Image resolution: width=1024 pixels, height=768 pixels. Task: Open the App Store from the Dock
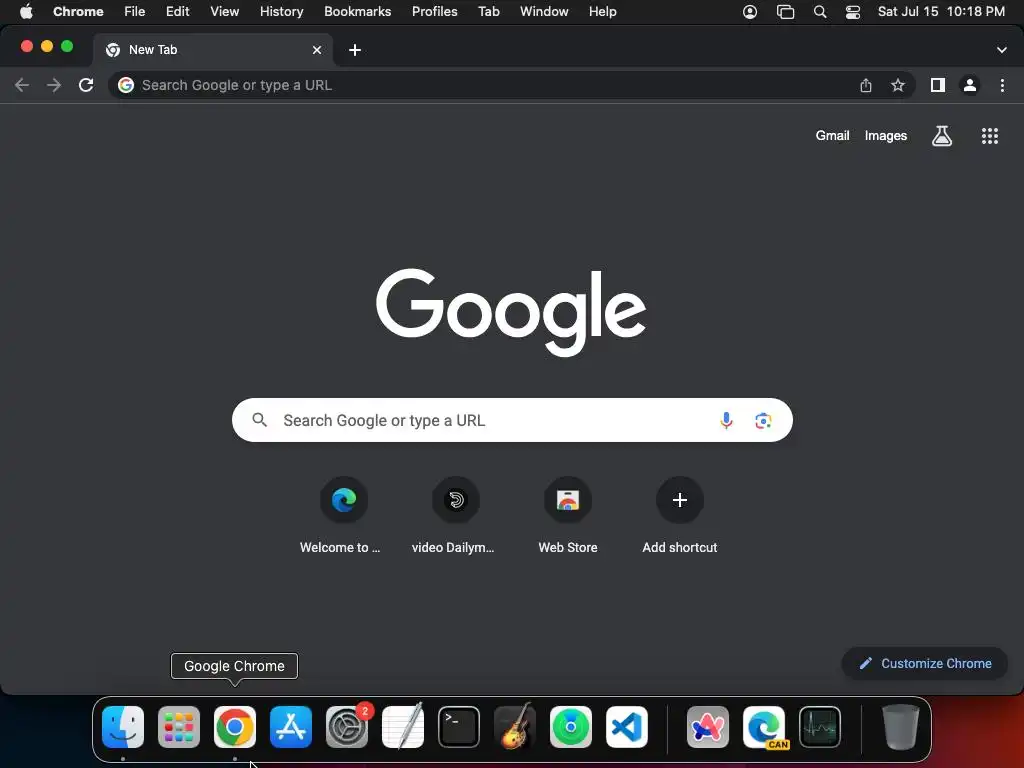[x=291, y=727]
